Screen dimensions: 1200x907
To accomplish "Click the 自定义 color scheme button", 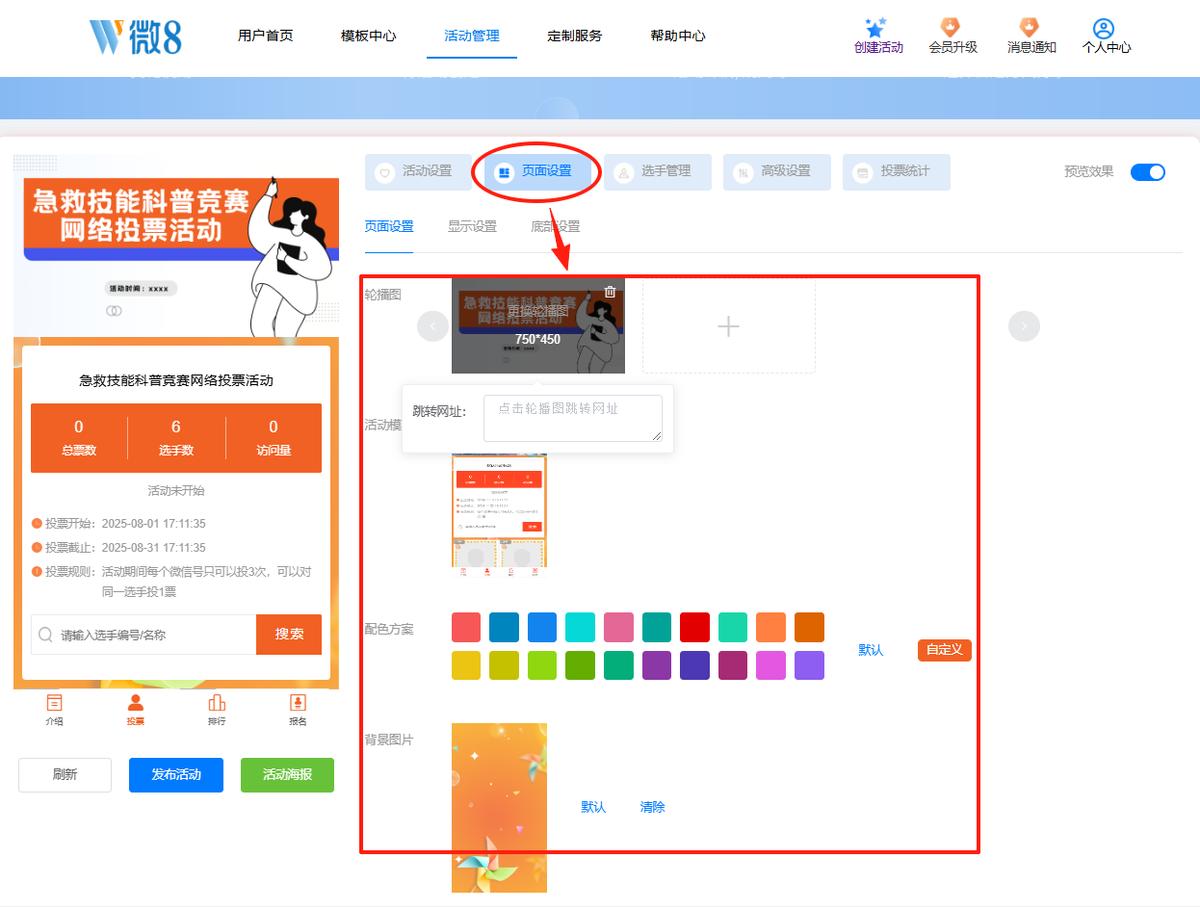I will (x=945, y=650).
